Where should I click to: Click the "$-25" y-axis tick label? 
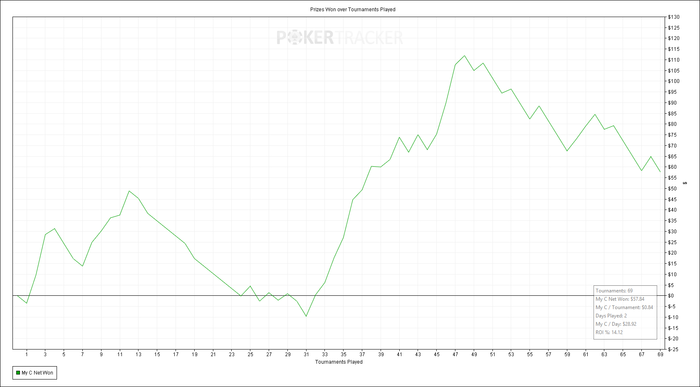coord(673,349)
